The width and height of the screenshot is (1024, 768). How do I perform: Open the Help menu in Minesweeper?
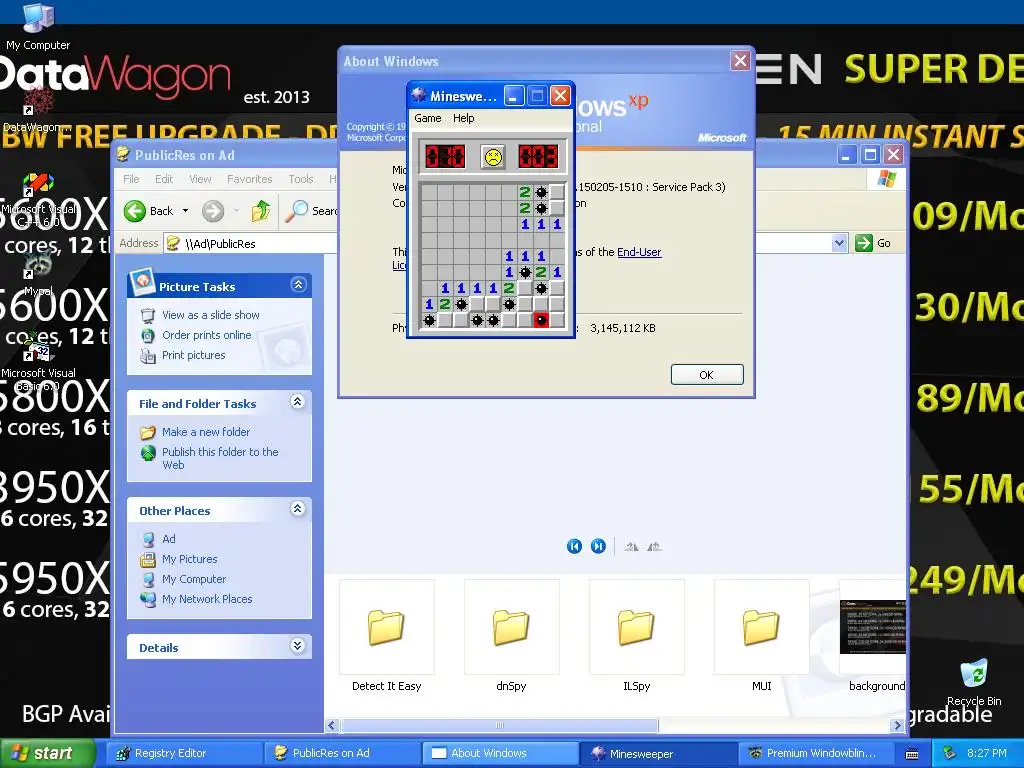tap(464, 118)
